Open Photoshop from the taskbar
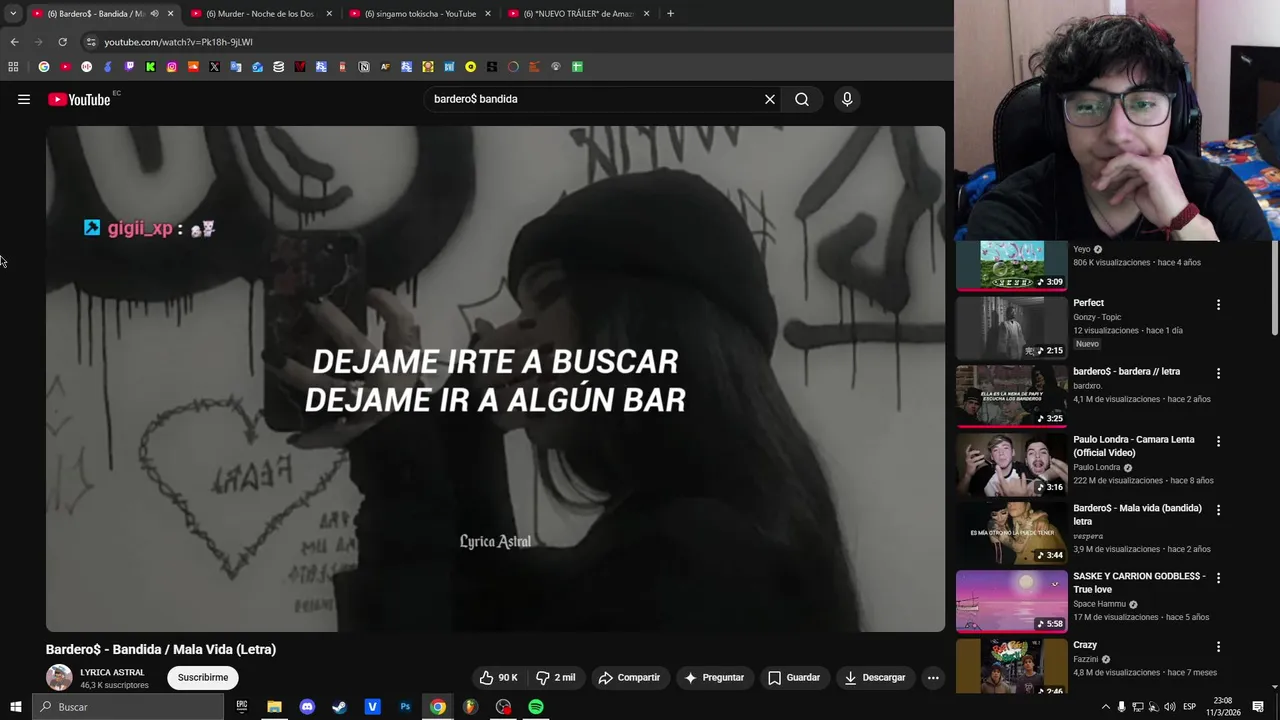The height and width of the screenshot is (720, 1280). tap(405, 707)
